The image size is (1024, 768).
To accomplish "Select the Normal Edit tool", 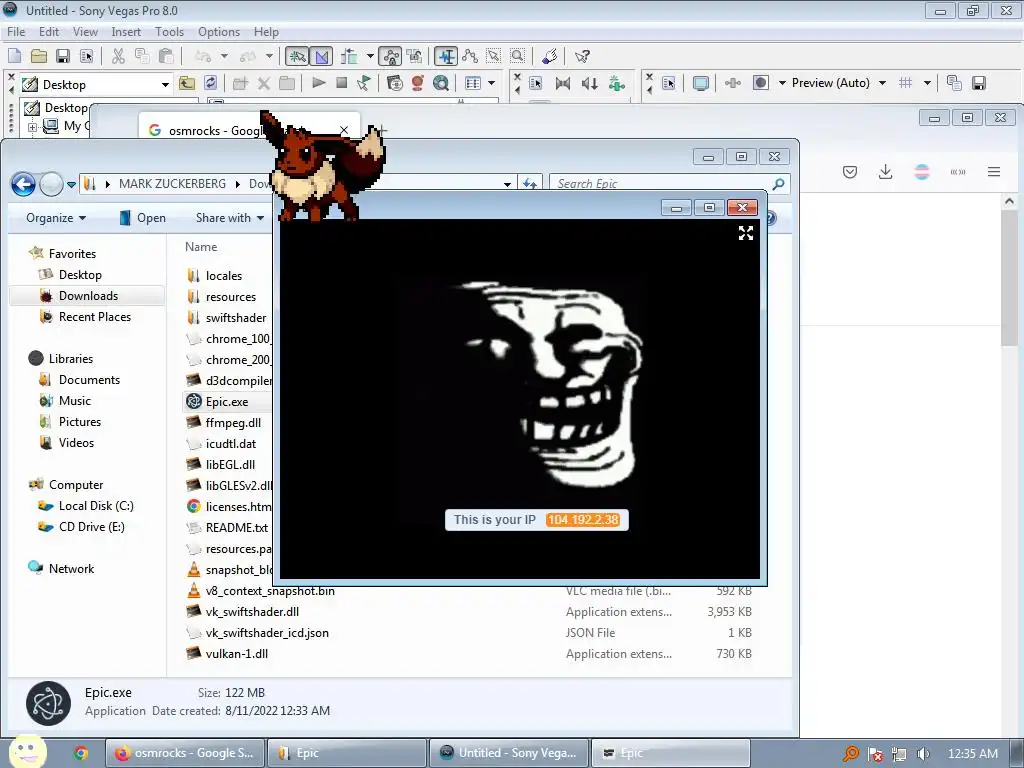I will pos(446,56).
